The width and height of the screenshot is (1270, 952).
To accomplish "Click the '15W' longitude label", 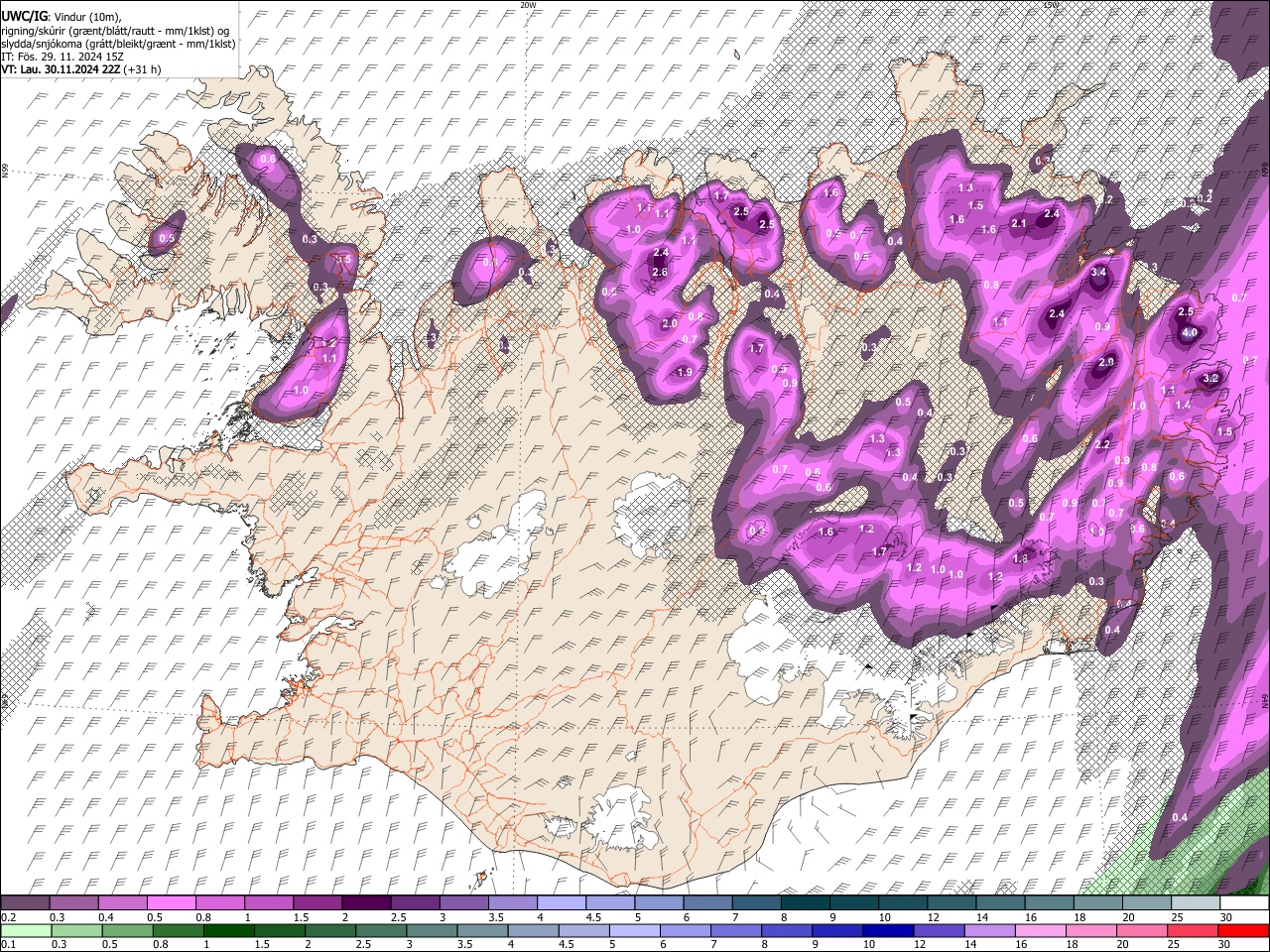I will [x=1051, y=5].
